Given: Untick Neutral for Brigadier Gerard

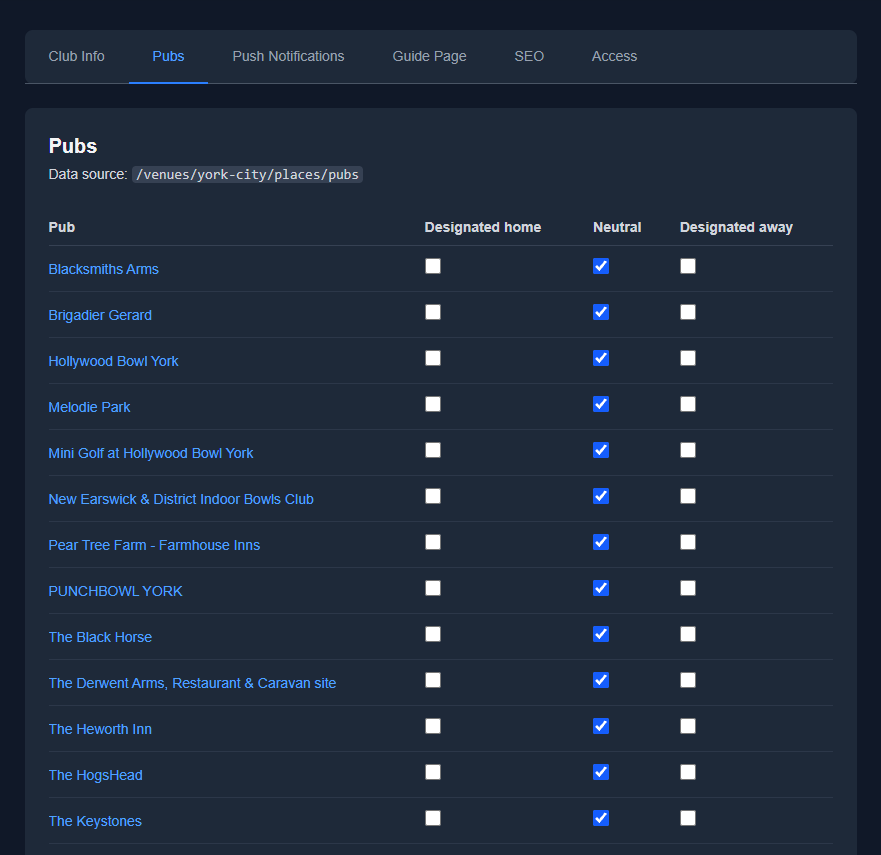Looking at the screenshot, I should coord(601,312).
